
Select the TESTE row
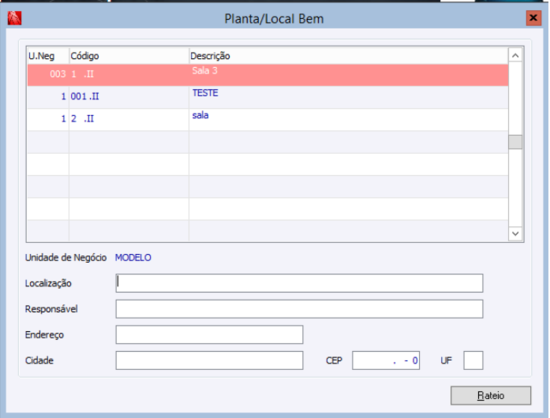click(x=268, y=97)
